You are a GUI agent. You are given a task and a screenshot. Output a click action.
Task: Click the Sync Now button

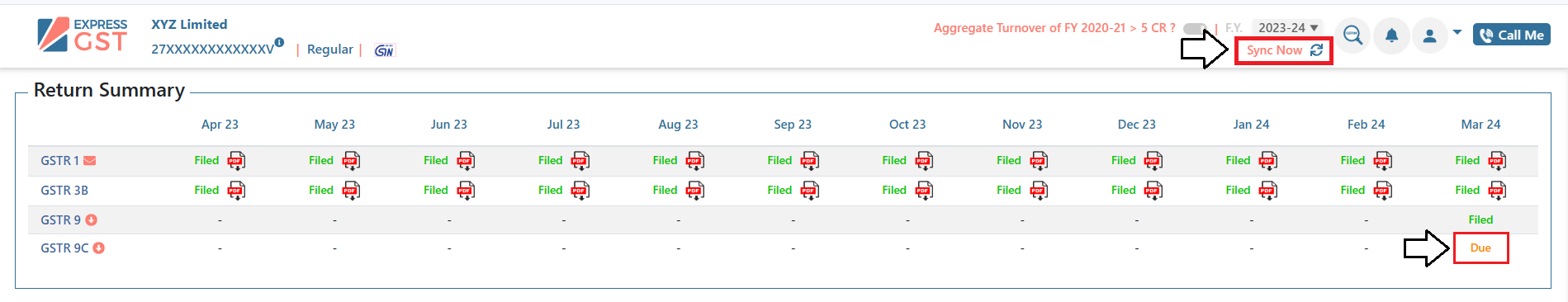[x=1284, y=50]
